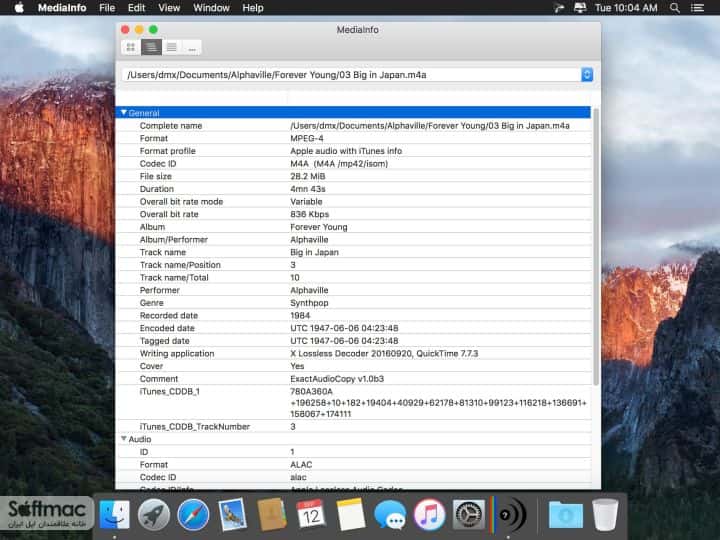
Task: Collapse the General section triangle
Action: [124, 112]
